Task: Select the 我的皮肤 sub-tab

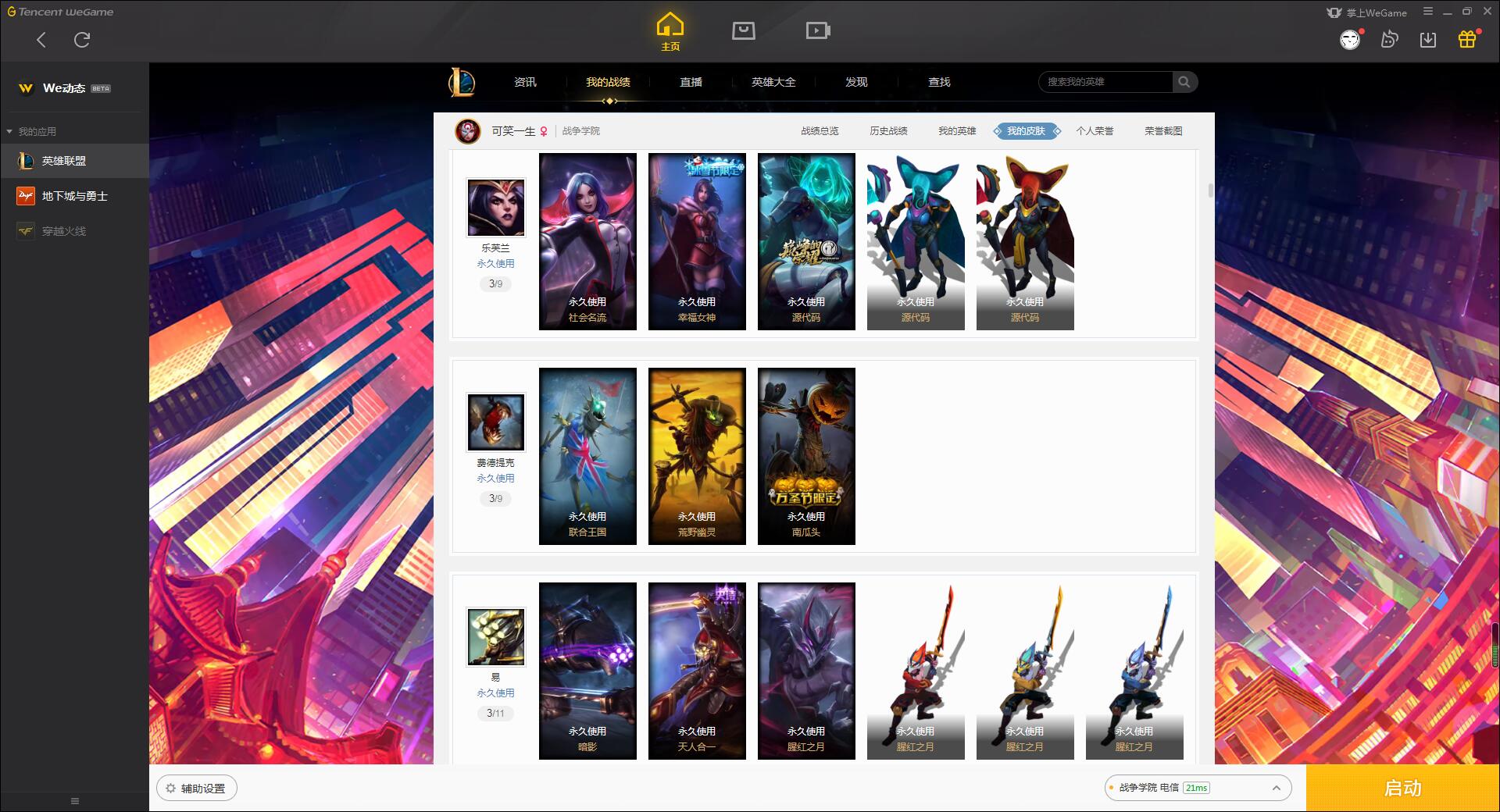Action: point(1027,131)
